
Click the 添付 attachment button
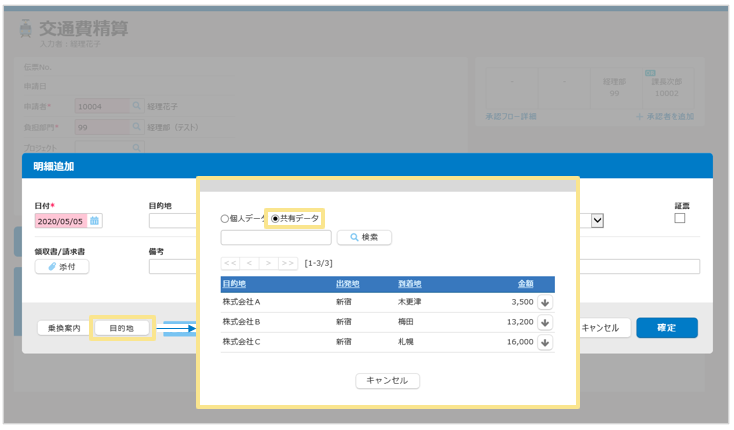pos(62,266)
